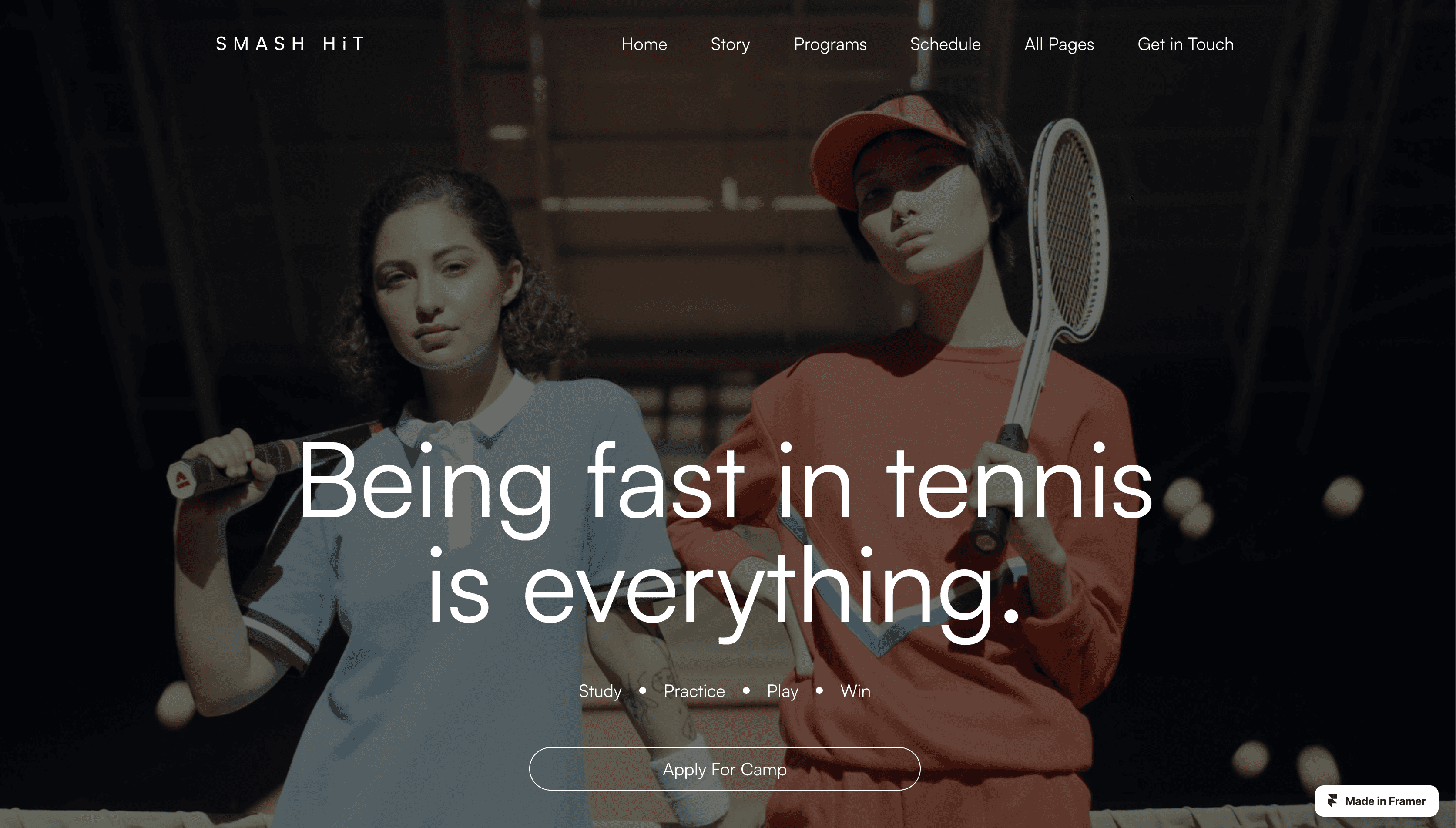Click the Apply For Camp button
This screenshot has height=828, width=1456.
tap(725, 769)
